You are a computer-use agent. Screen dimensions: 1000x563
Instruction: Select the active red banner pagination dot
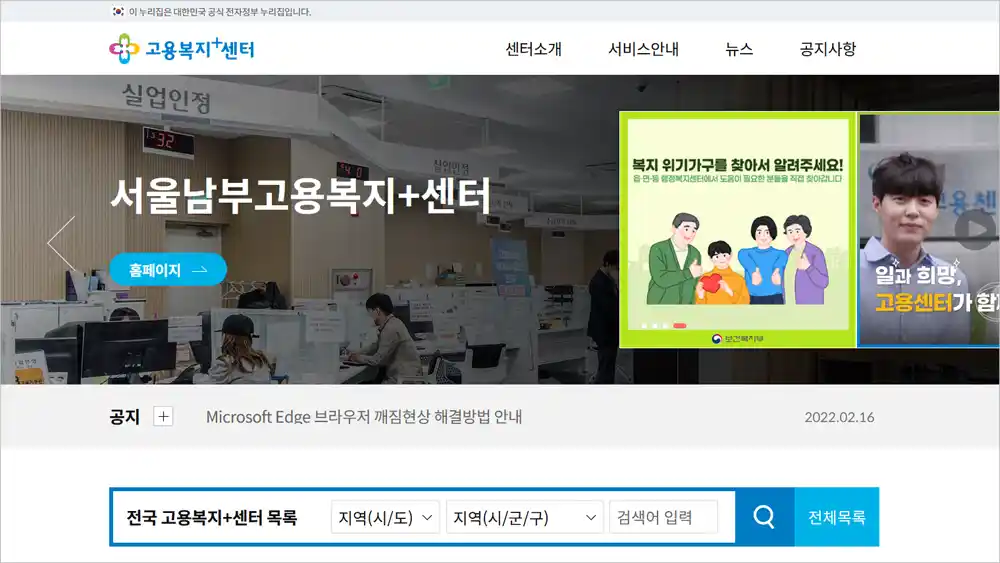680,326
